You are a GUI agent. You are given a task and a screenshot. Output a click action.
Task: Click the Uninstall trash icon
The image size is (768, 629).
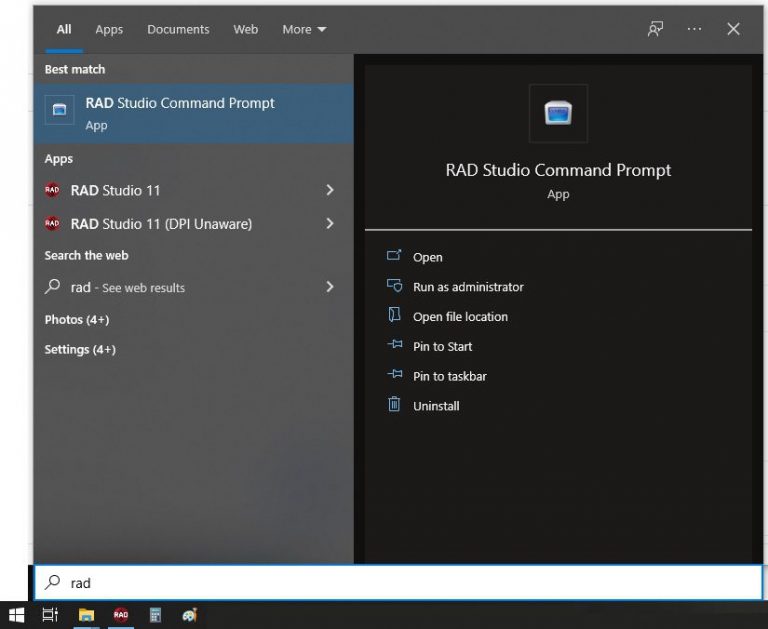pos(394,404)
